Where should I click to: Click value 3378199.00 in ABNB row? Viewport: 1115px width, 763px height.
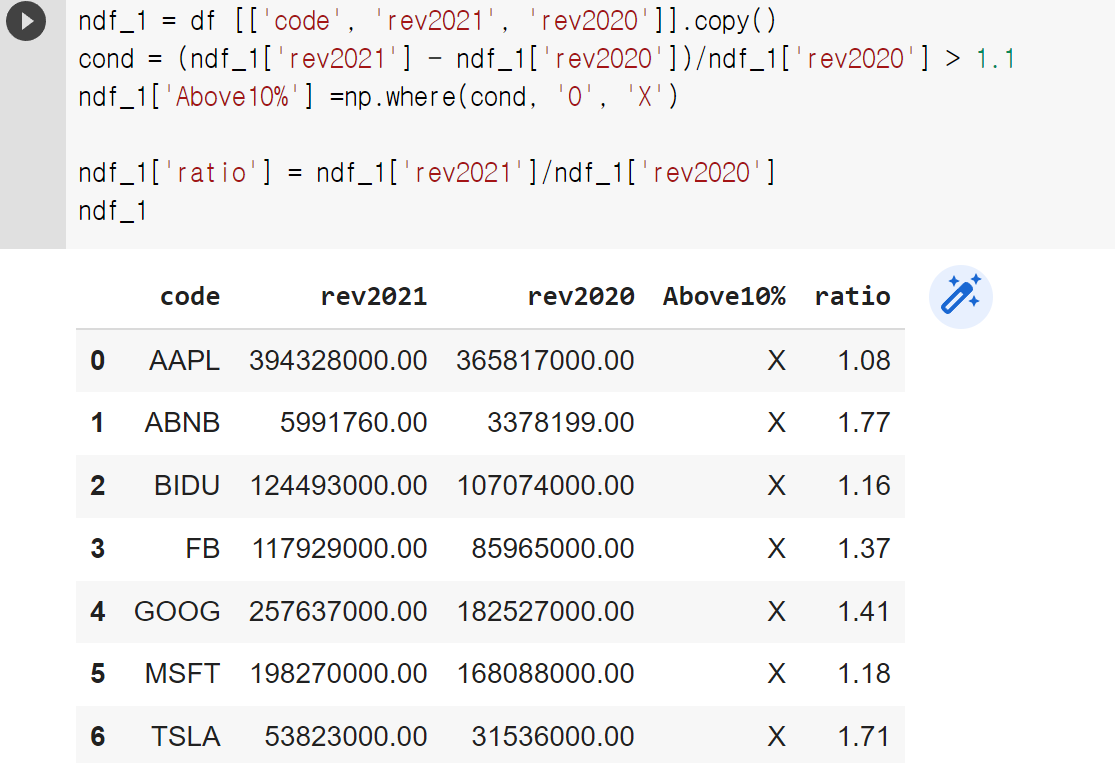click(x=560, y=423)
